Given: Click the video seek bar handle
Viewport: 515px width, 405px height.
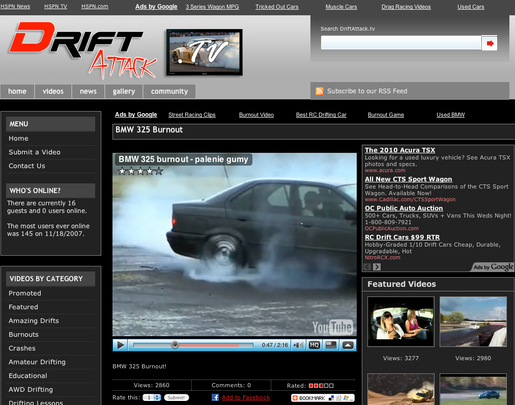Looking at the screenshot, I should pos(175,345).
